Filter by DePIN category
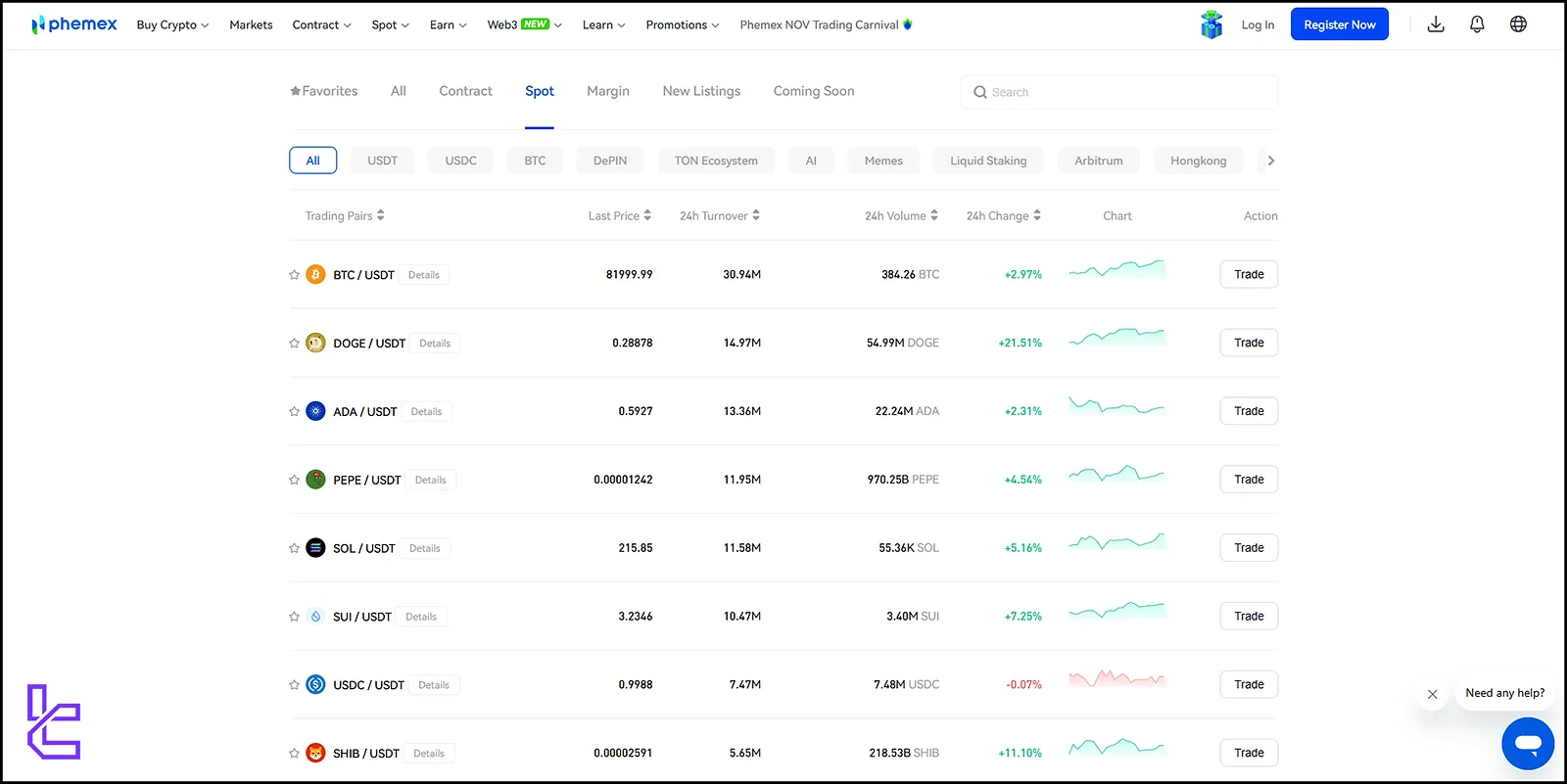Viewport: 1567px width, 784px height. click(610, 161)
